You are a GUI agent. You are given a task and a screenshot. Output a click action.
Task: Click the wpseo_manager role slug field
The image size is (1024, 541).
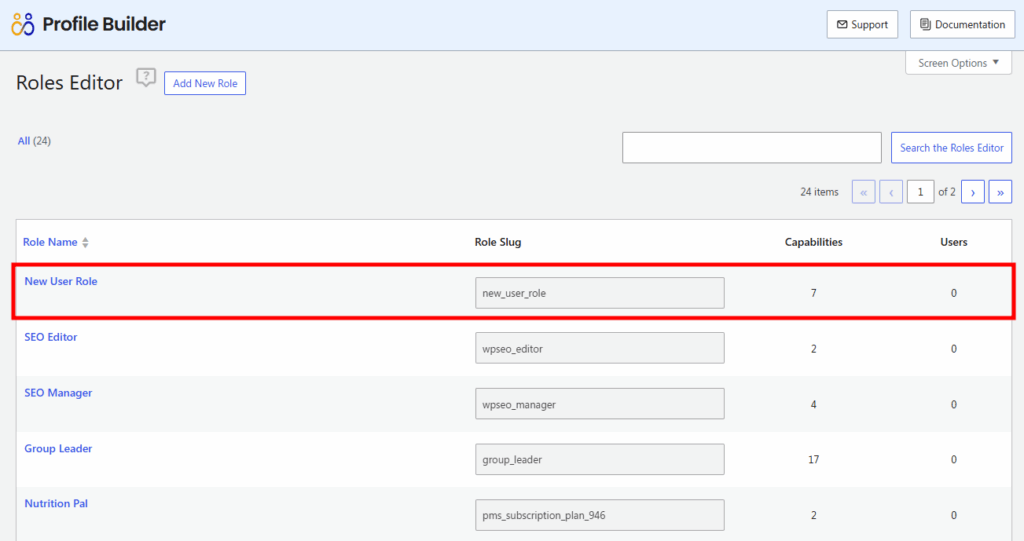coord(600,405)
